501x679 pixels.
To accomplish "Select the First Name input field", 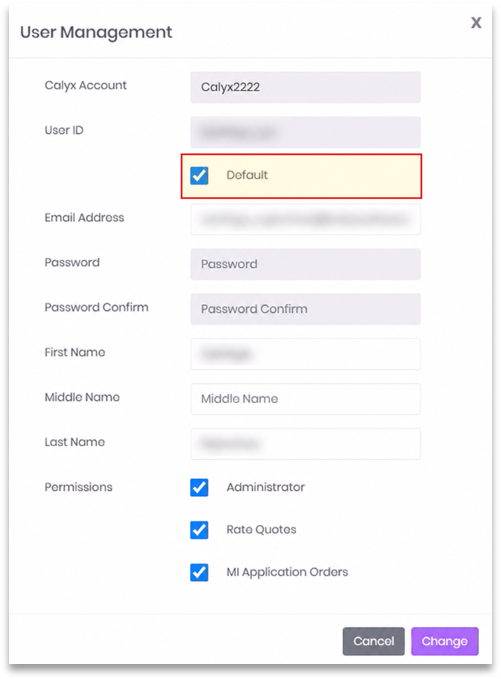I will pos(305,354).
